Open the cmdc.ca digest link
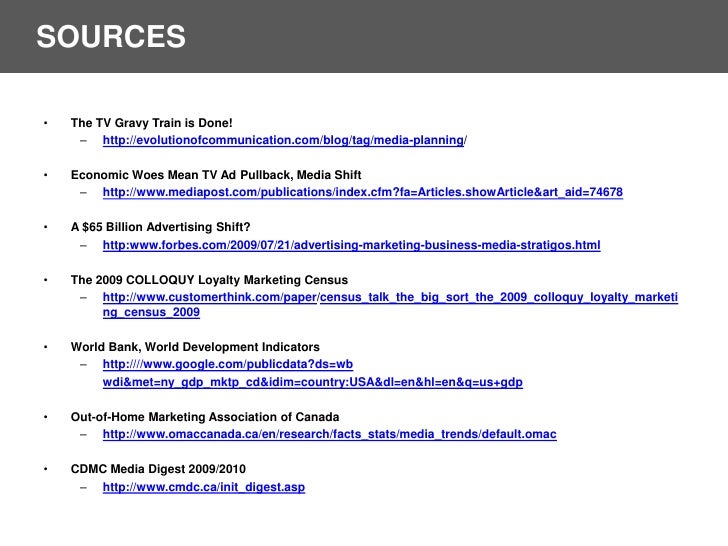This screenshot has height=546, width=728. coord(204,487)
